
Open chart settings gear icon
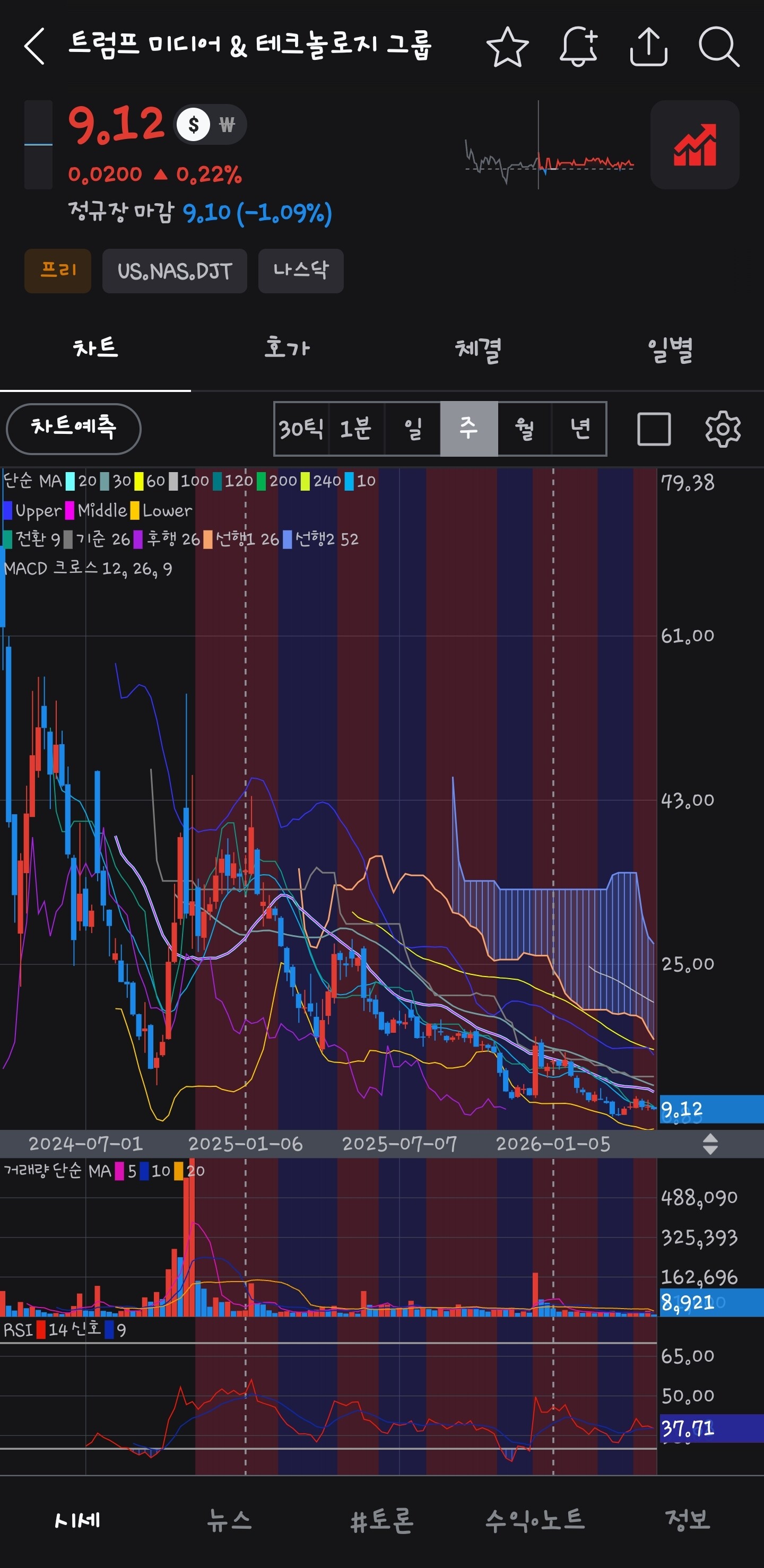tap(723, 429)
